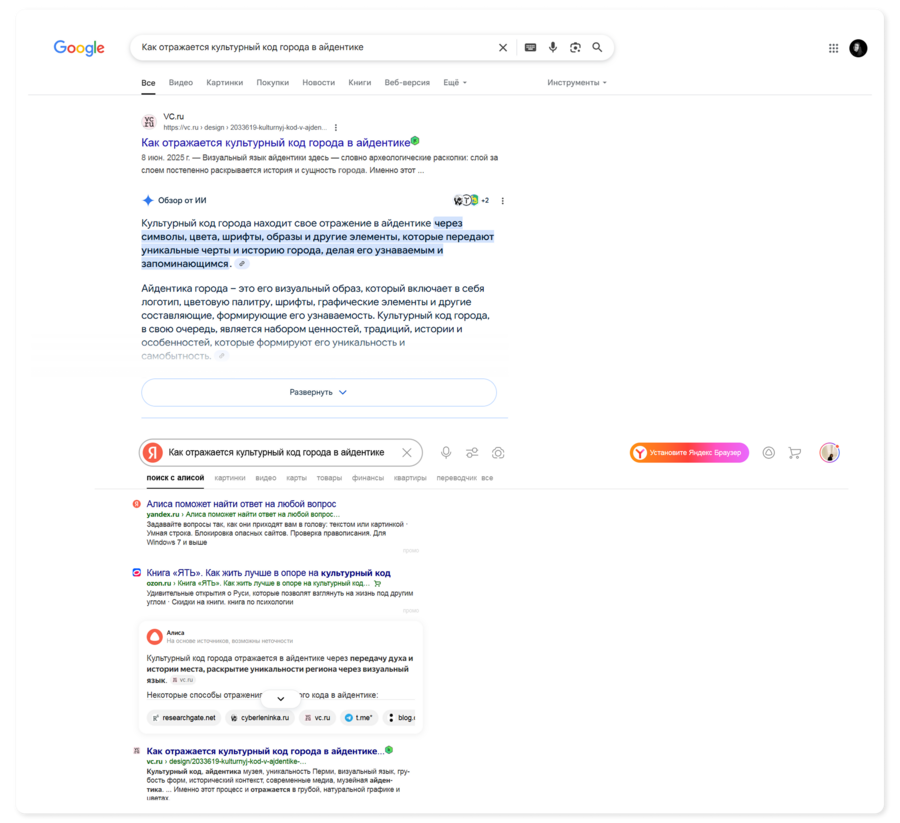Click yandex.ru green URL breadcrumb
This screenshot has width=900, height=823.
(243, 515)
